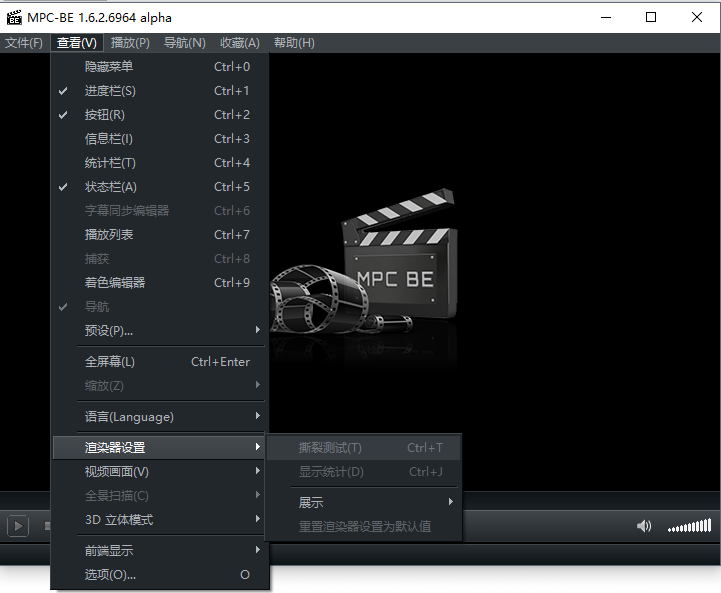Enable the 信息栏(I) information bar
This screenshot has width=721, height=593.
(x=108, y=139)
